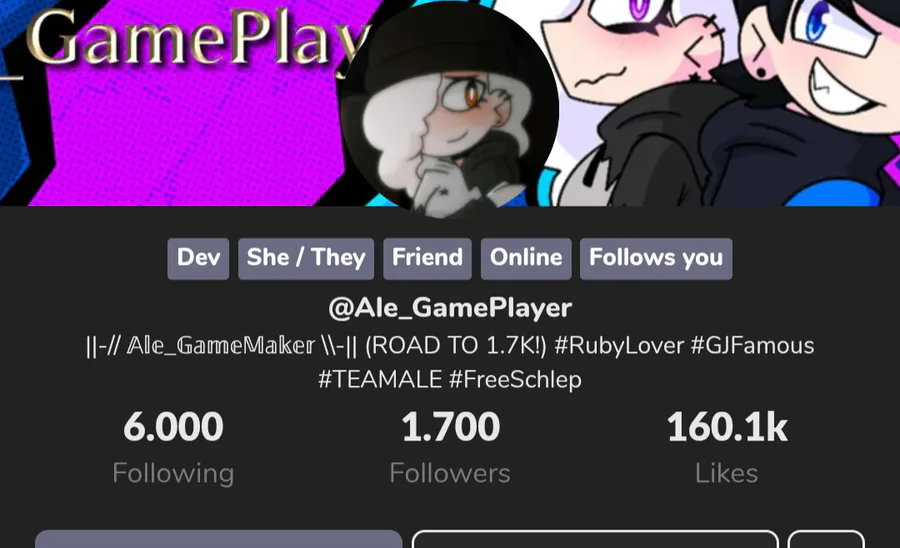900x548 pixels.
Task: Select the Follows you badge
Action: 656,259
